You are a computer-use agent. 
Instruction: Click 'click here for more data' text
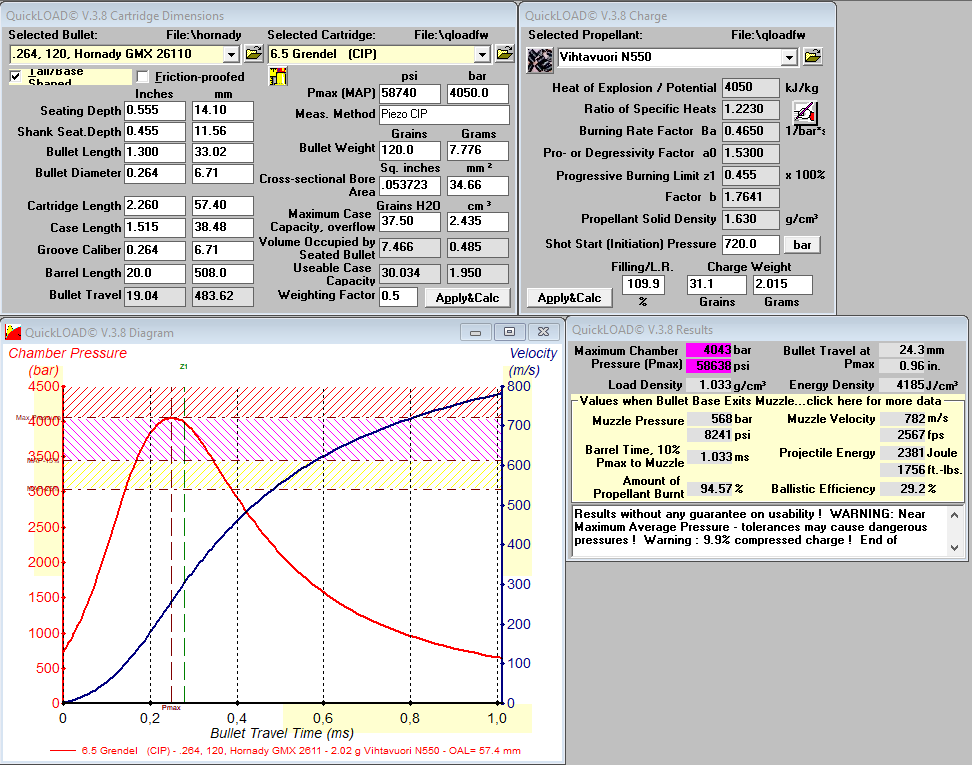pyautogui.click(x=873, y=401)
